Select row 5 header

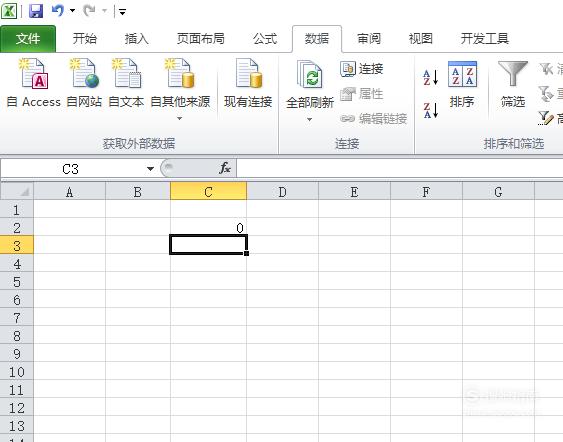coord(17,282)
